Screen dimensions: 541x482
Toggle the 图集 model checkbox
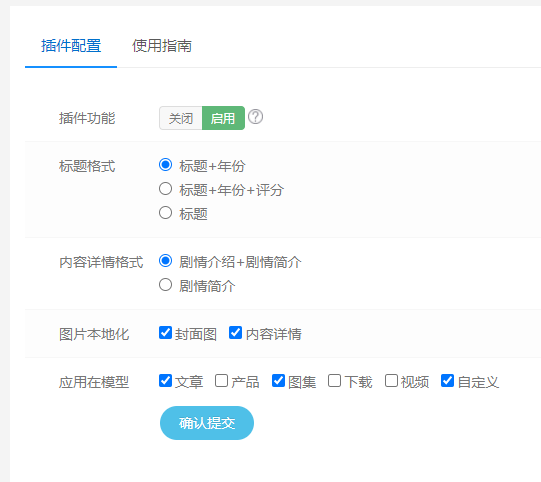278,381
